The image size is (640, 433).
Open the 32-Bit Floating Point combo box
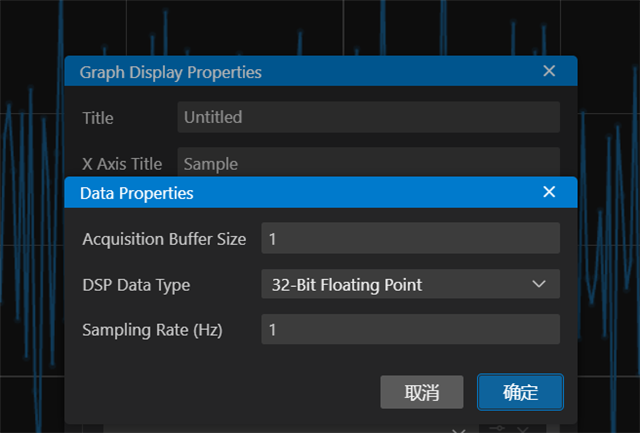400,285
